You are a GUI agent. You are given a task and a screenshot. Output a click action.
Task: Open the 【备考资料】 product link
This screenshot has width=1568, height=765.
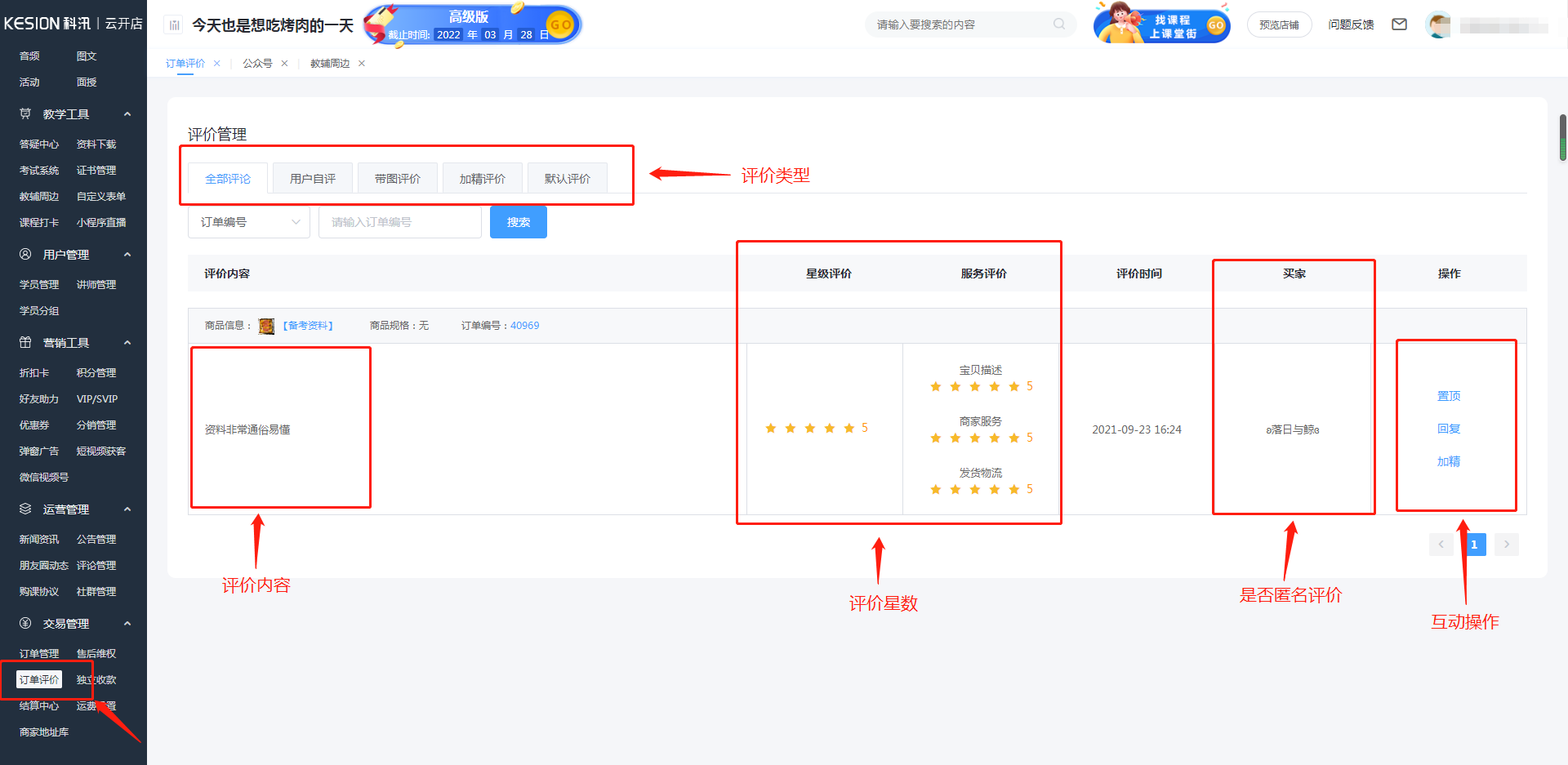pyautogui.click(x=308, y=326)
